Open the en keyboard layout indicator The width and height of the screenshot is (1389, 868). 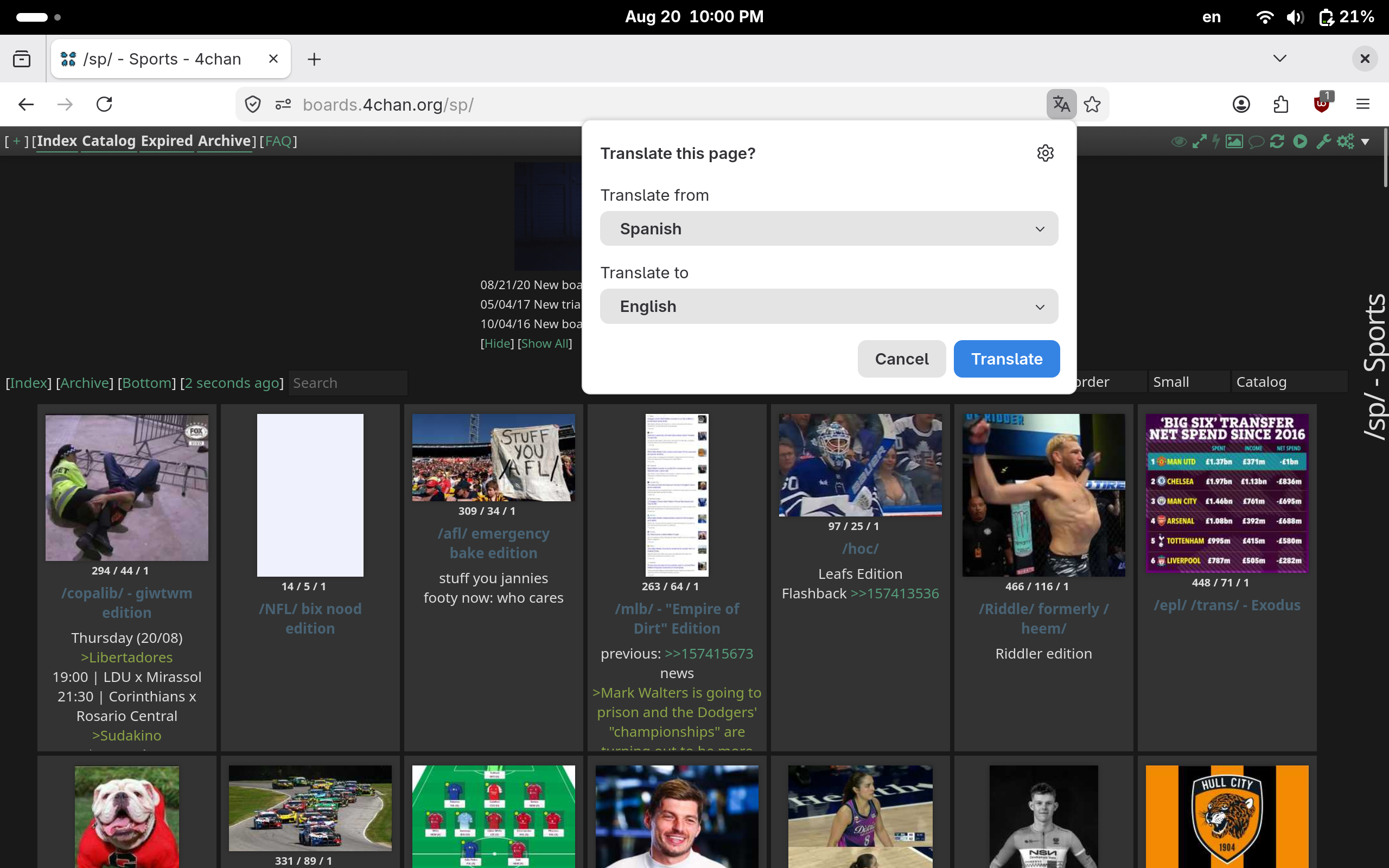pyautogui.click(x=1212, y=17)
